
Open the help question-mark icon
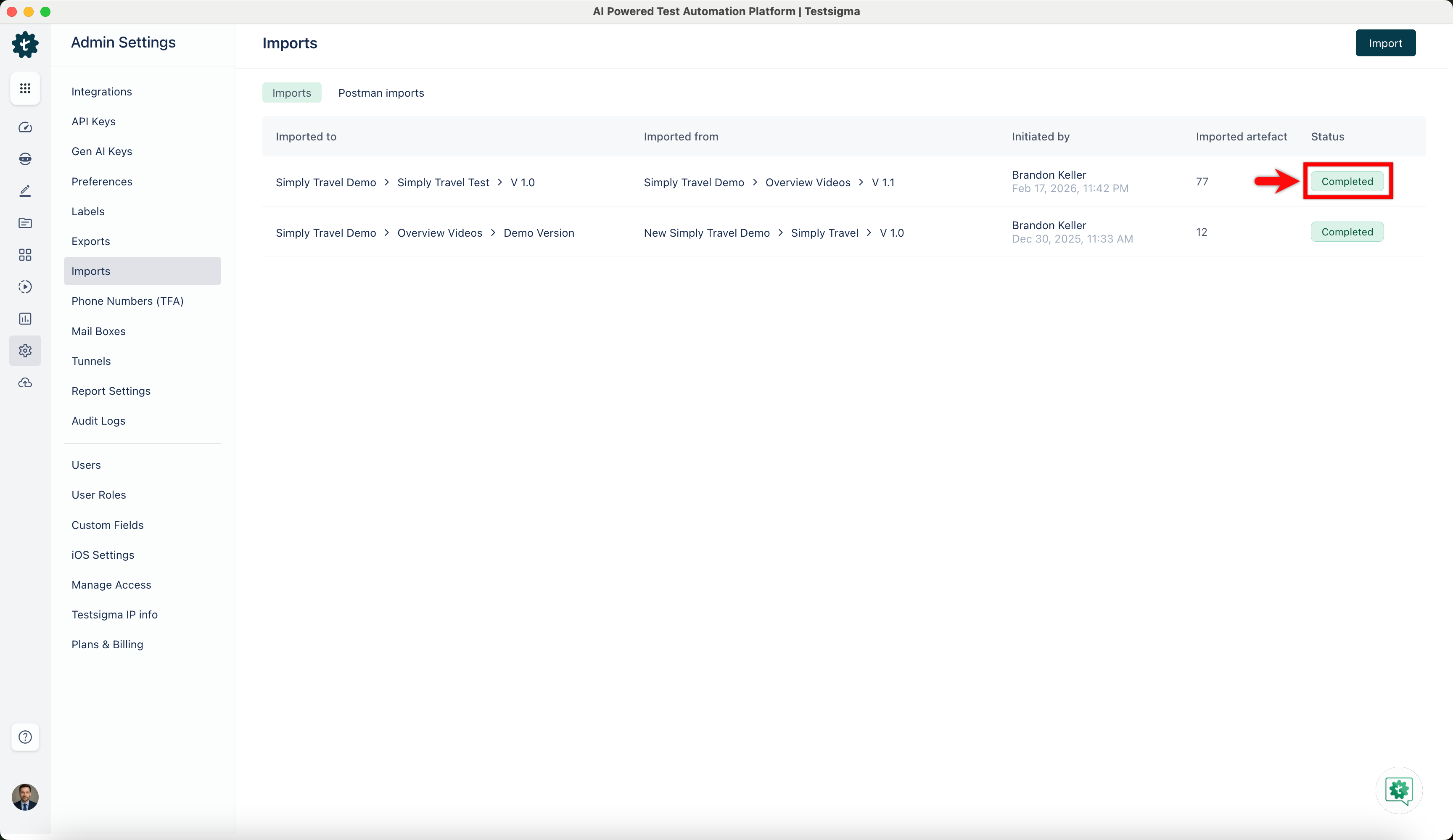coord(25,737)
